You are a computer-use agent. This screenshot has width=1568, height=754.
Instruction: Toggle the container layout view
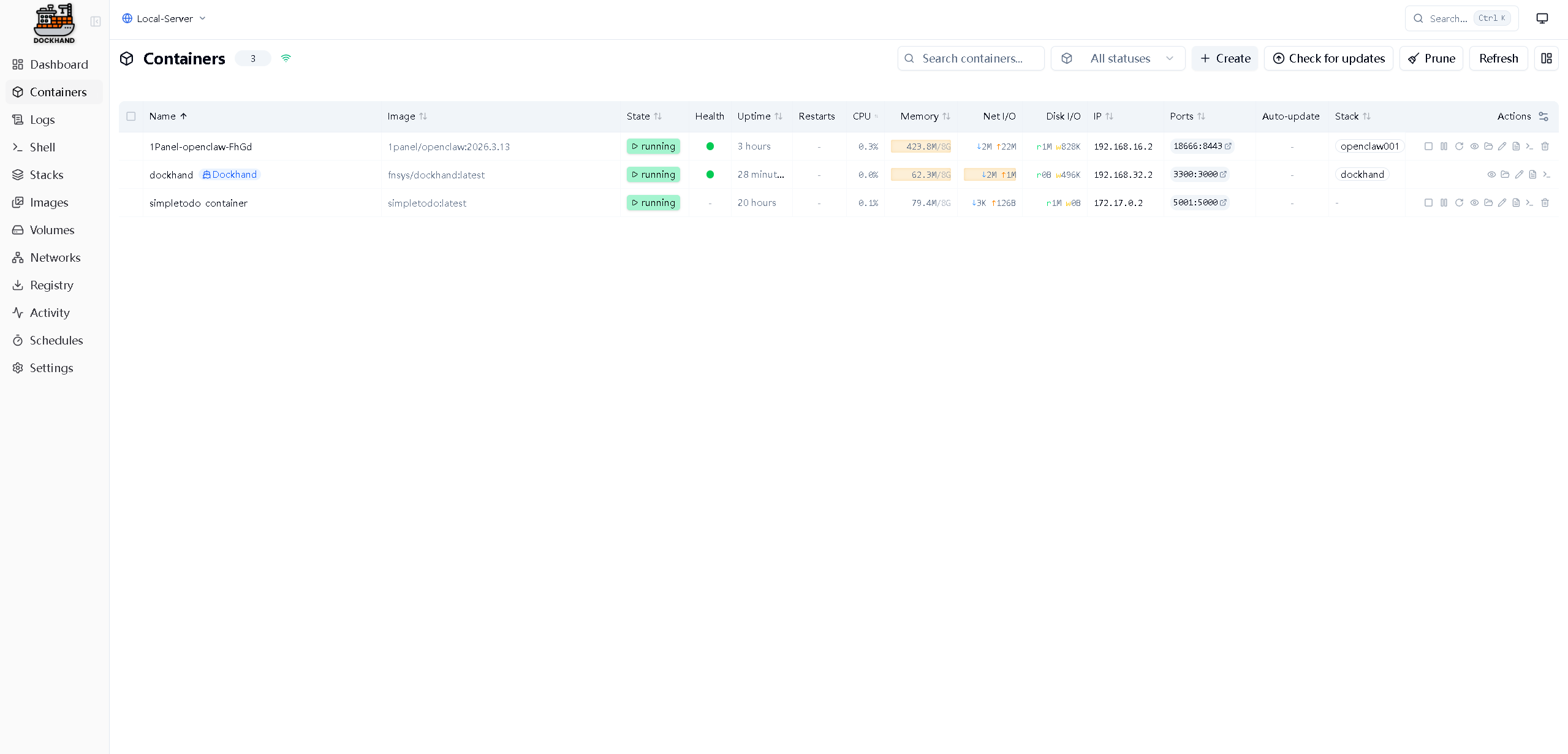pos(1547,58)
